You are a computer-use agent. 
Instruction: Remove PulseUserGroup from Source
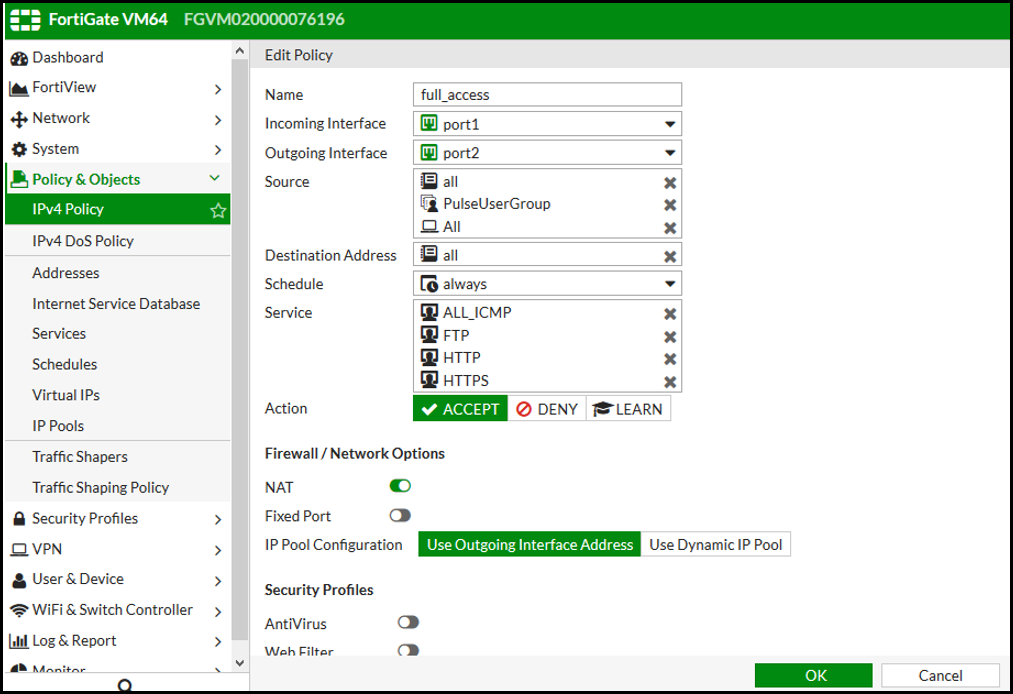tap(670, 205)
